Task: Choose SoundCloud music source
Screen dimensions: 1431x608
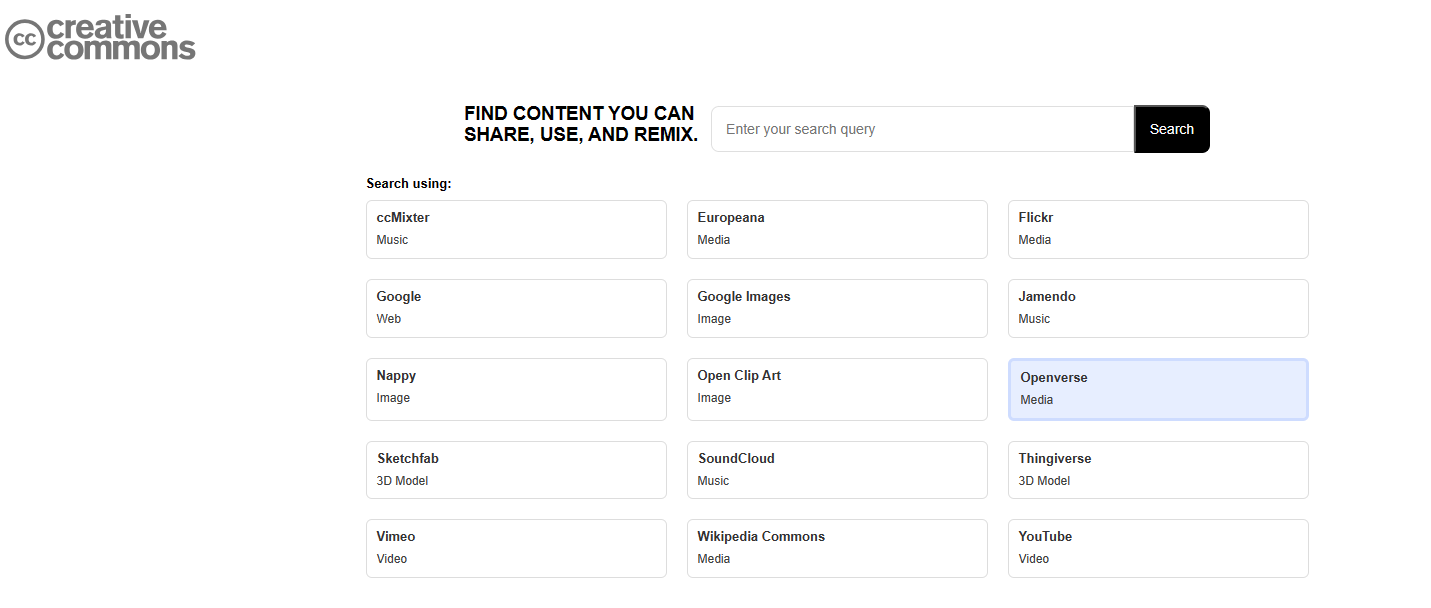Action: tap(837, 469)
